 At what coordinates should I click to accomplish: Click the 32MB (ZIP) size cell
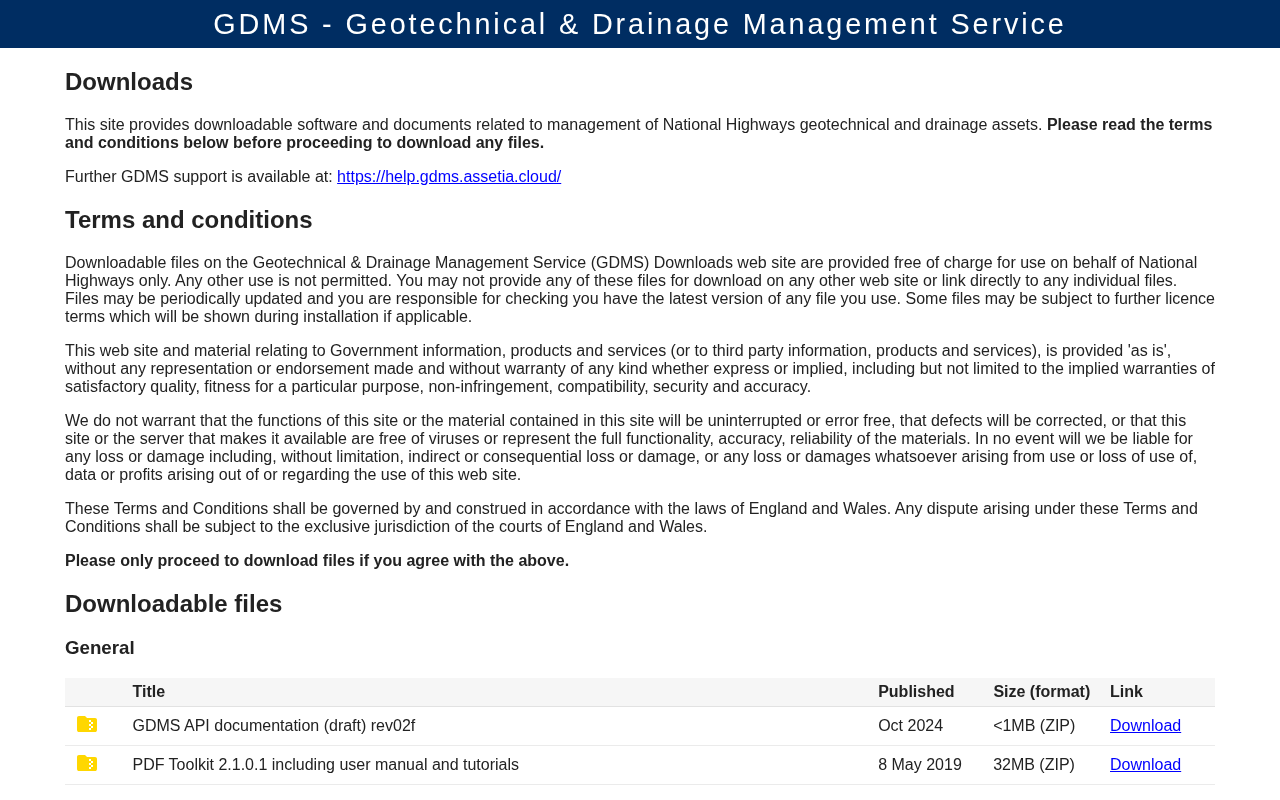1034,765
